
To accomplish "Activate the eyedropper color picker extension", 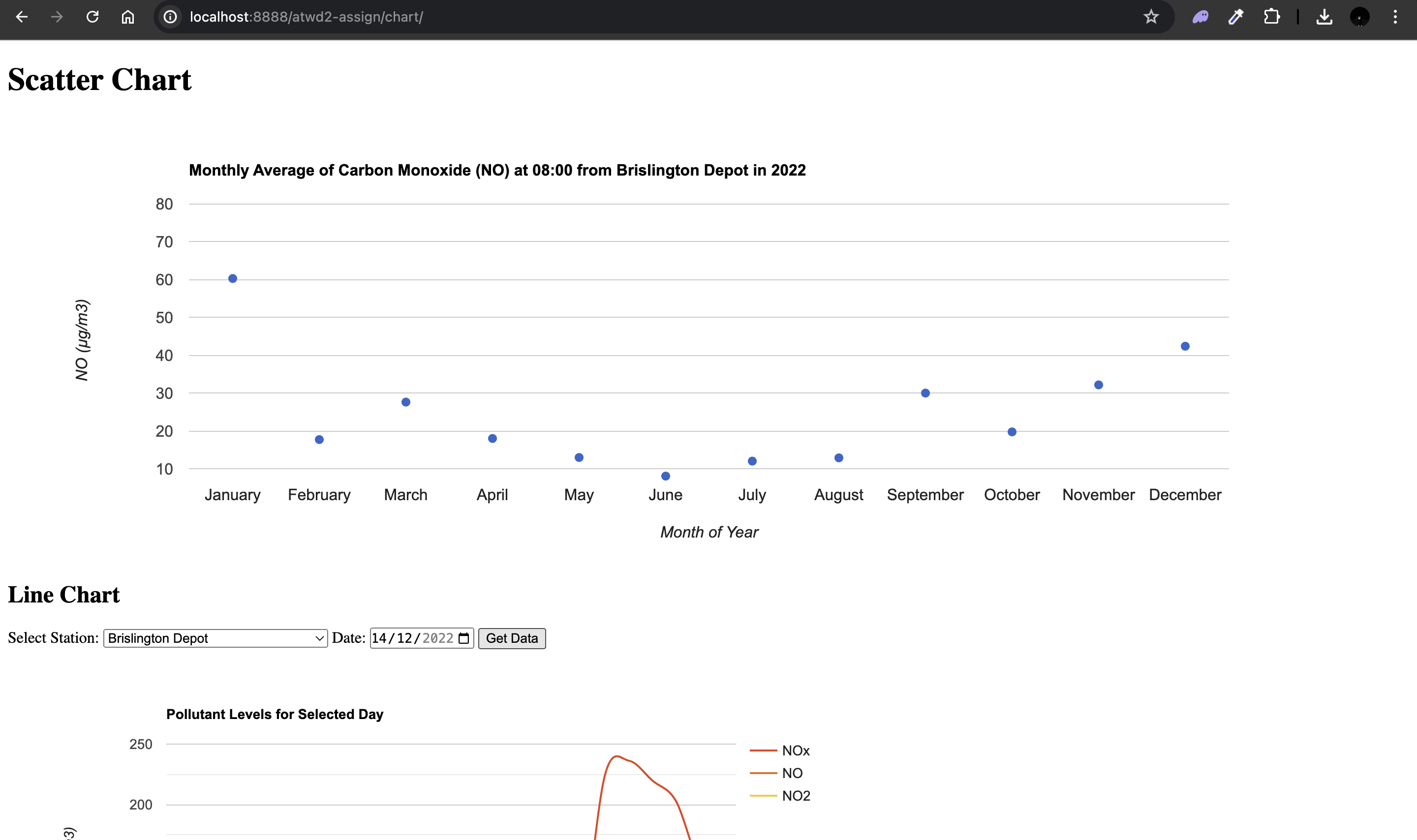I will [1235, 17].
